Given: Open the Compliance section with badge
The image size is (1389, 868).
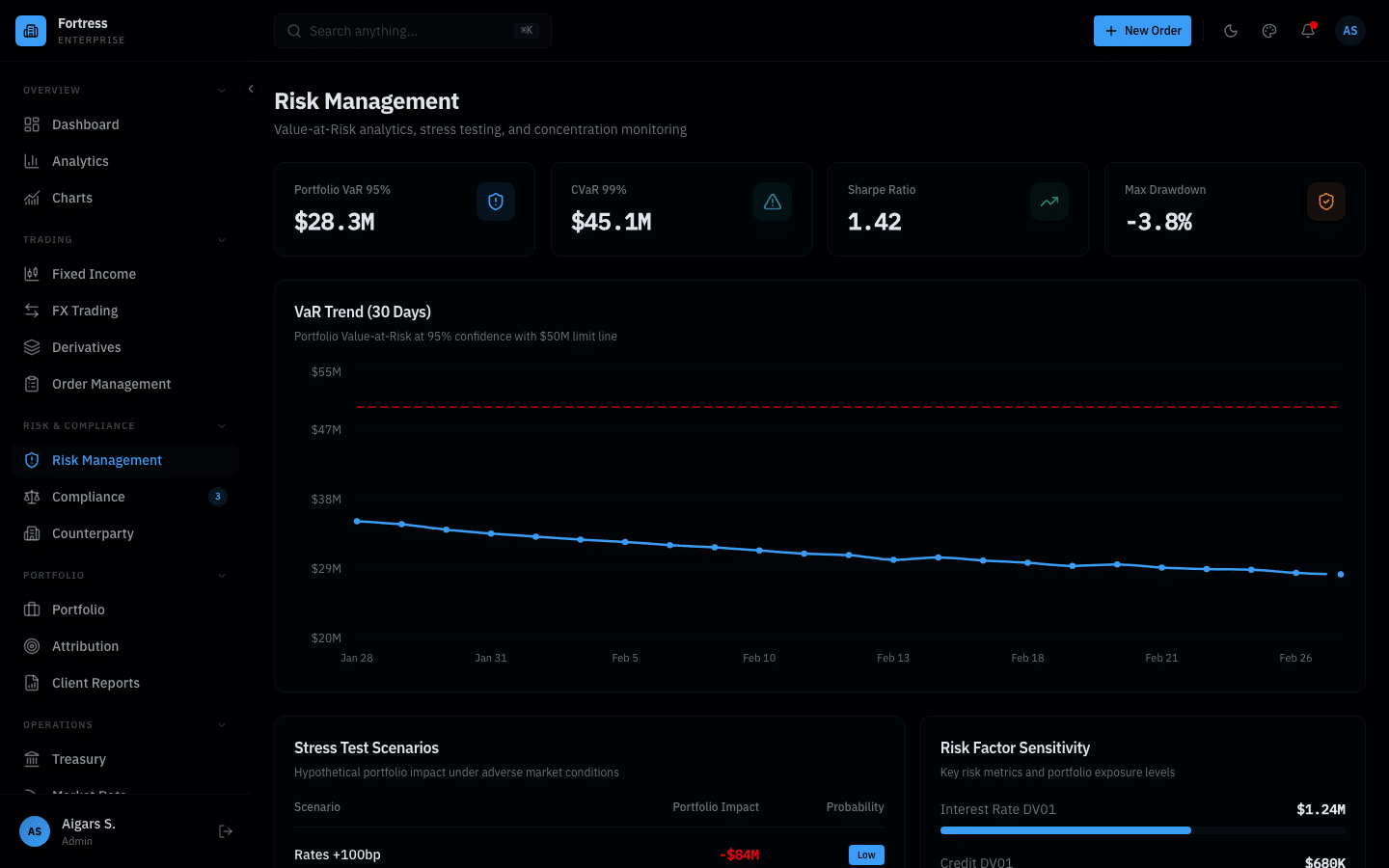Looking at the screenshot, I should pos(90,497).
